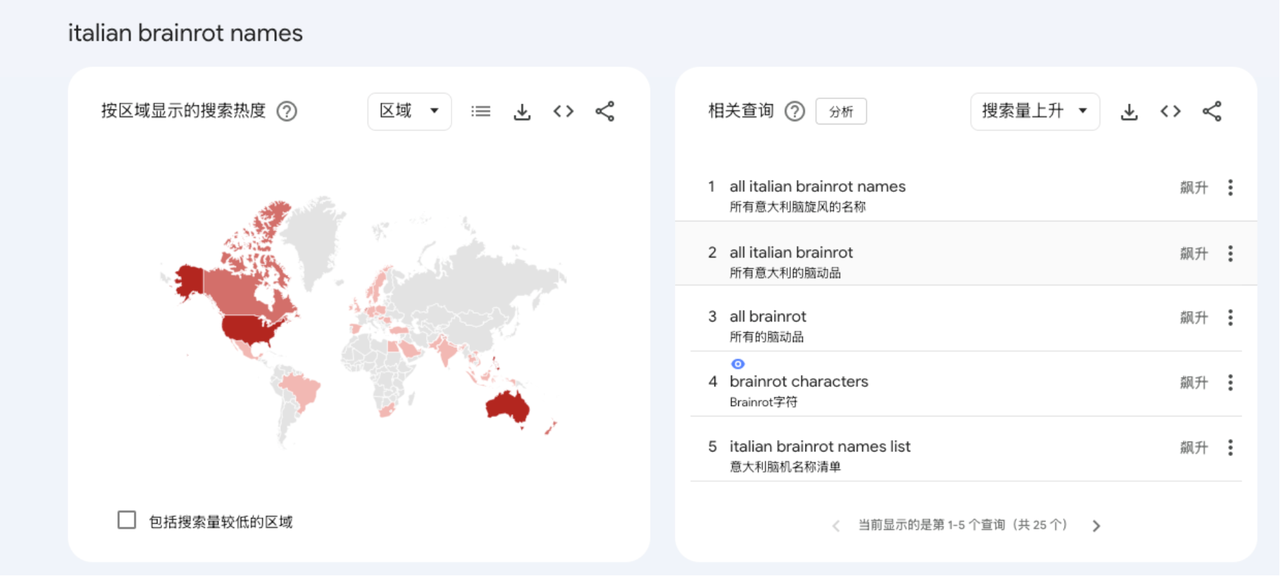Open more options for italian brainrot names list
This screenshot has width=1280, height=576.
(x=1230, y=448)
